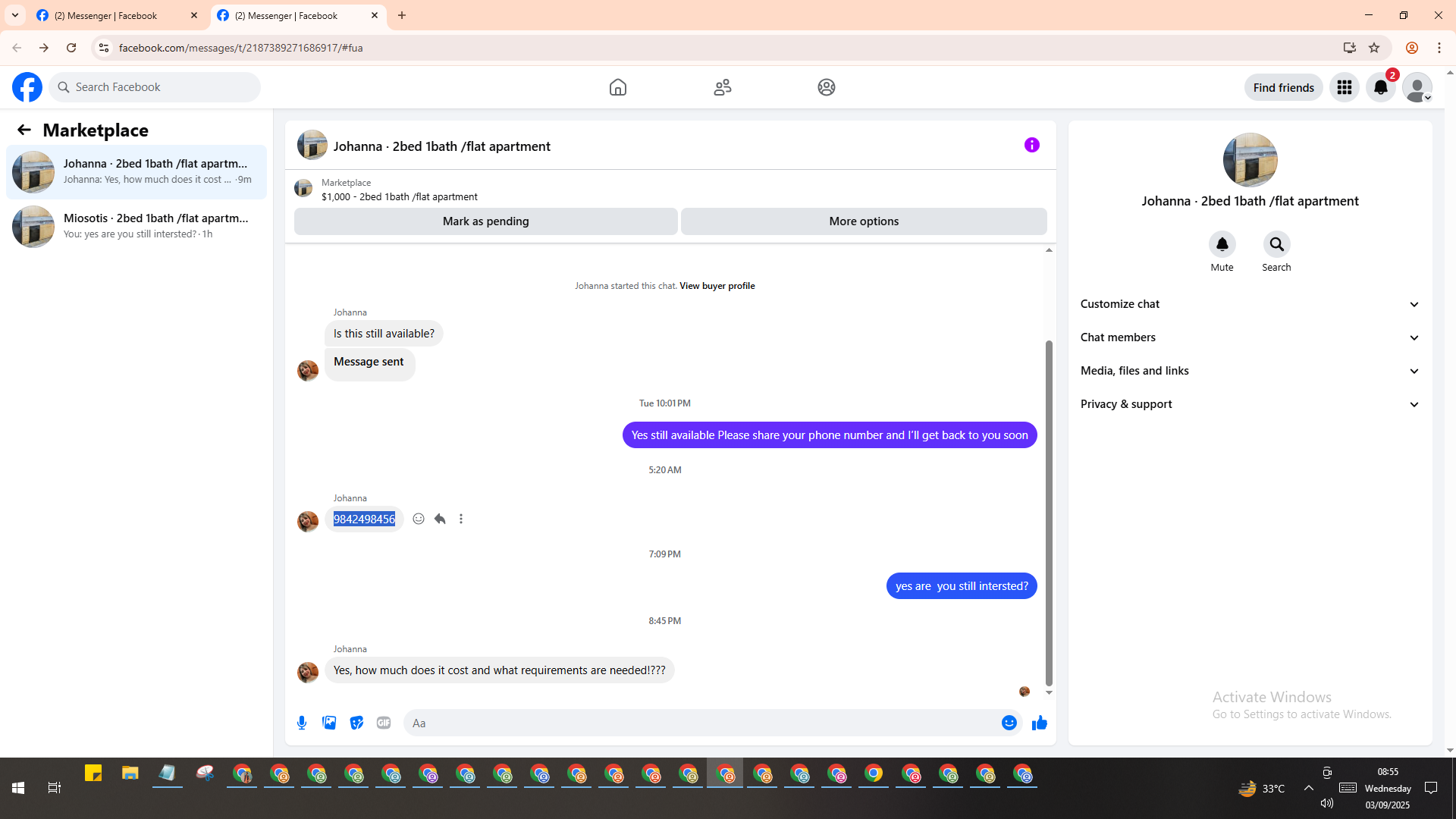The image size is (1456, 819).
Task: Click the 'yes are you still intersted?' message
Action: [x=962, y=586]
